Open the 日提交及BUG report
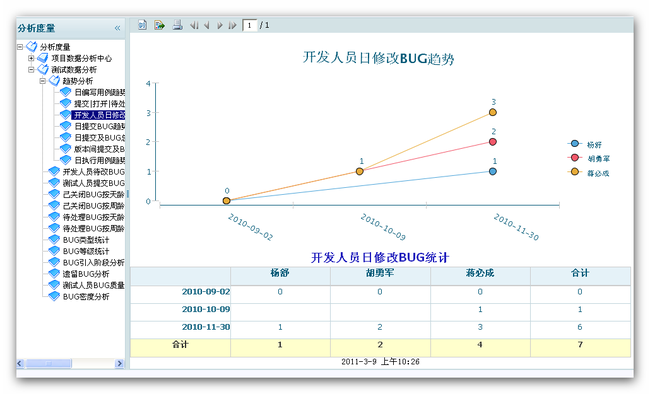The width and height of the screenshot is (650, 394). click(x=99, y=138)
